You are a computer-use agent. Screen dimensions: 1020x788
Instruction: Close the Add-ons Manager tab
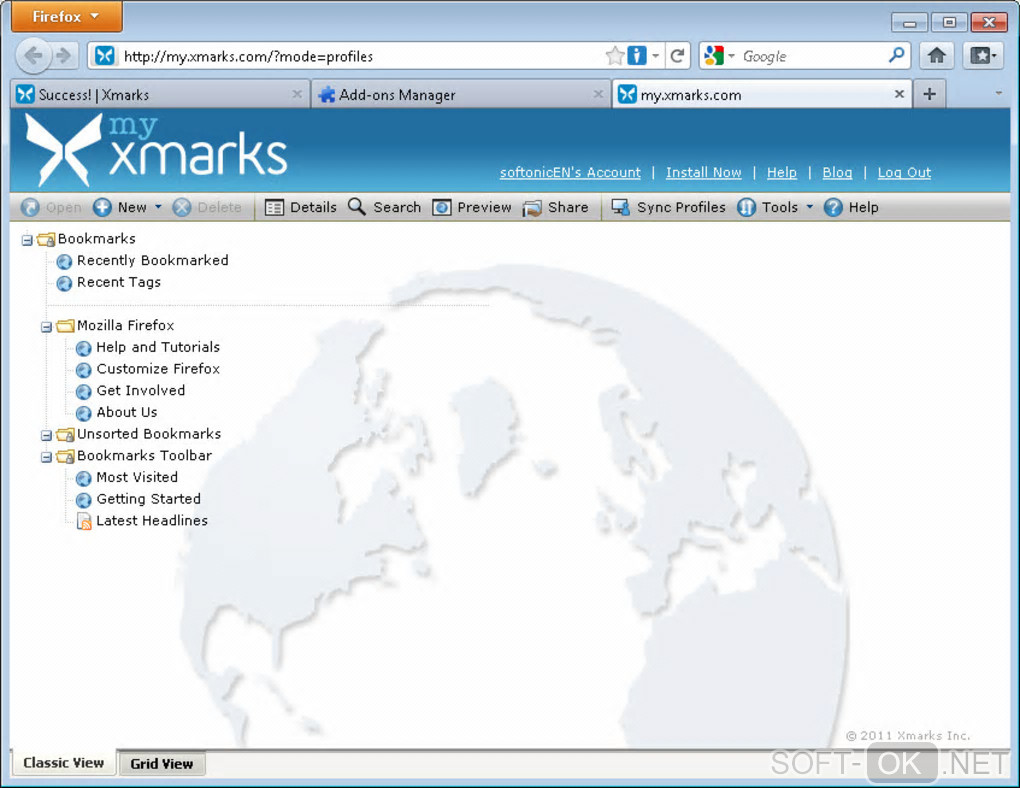tap(598, 94)
